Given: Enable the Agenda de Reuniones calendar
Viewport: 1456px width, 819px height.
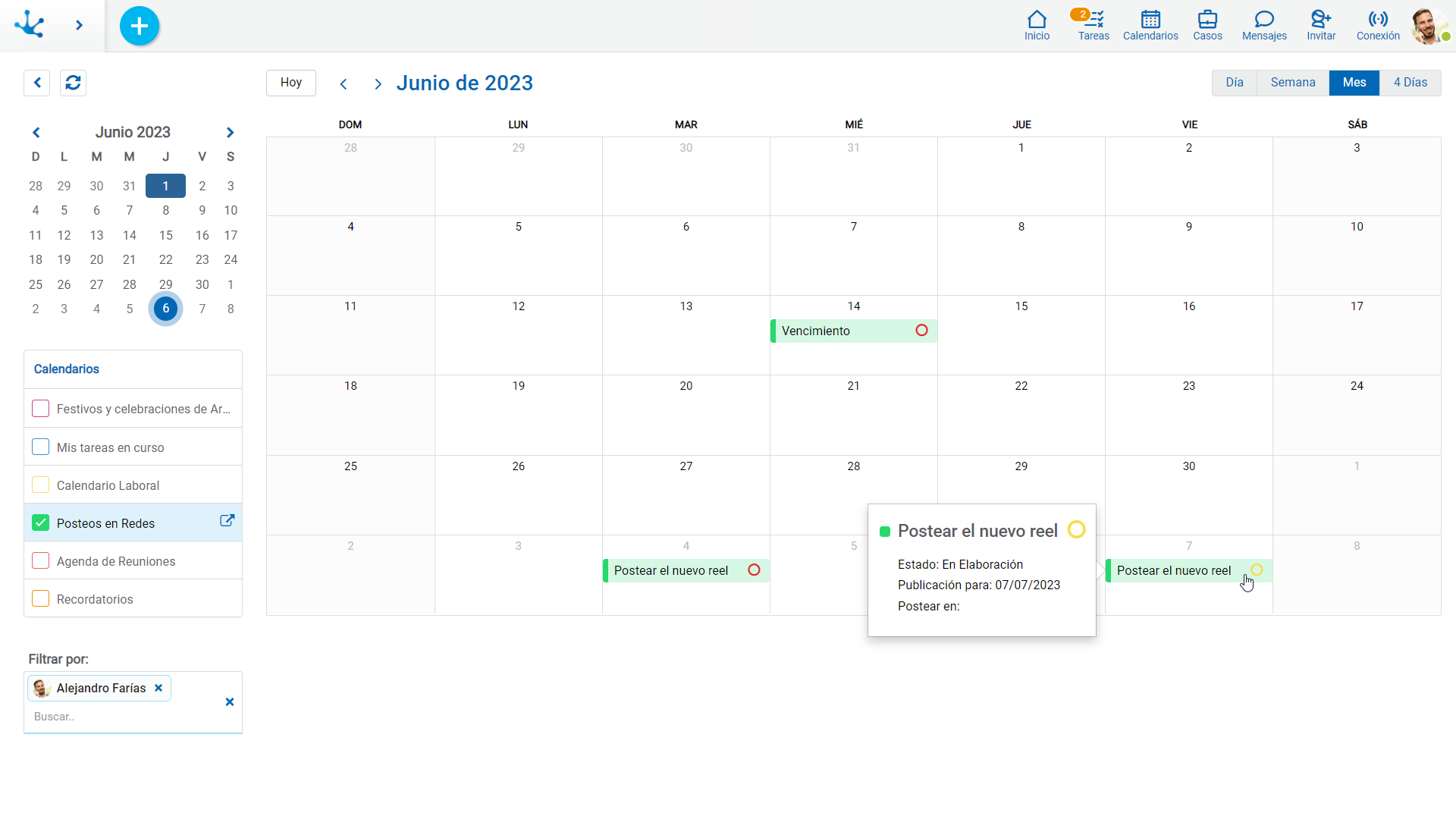Looking at the screenshot, I should pyautogui.click(x=41, y=561).
